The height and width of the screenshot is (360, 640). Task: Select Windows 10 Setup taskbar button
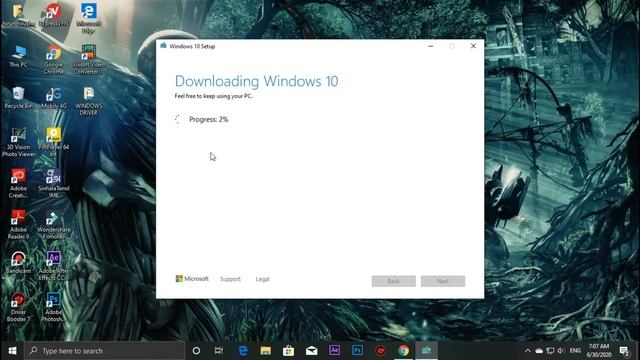[x=427, y=351]
